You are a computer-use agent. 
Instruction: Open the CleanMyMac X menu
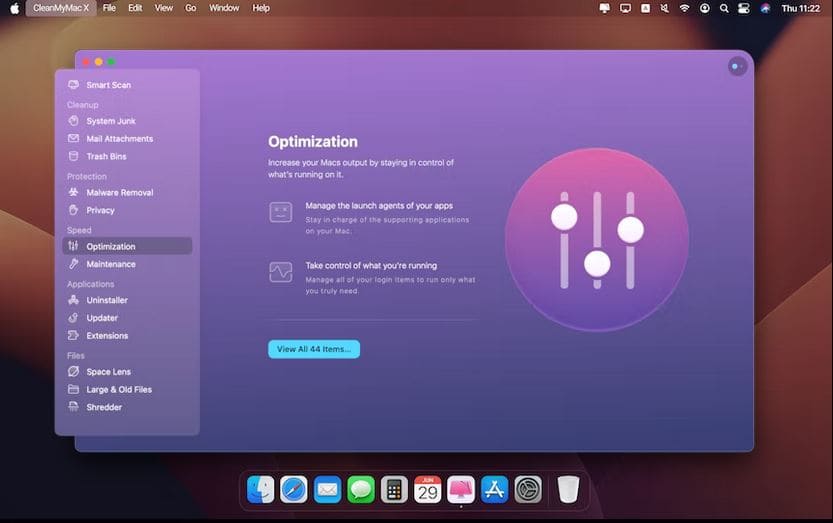tap(61, 8)
